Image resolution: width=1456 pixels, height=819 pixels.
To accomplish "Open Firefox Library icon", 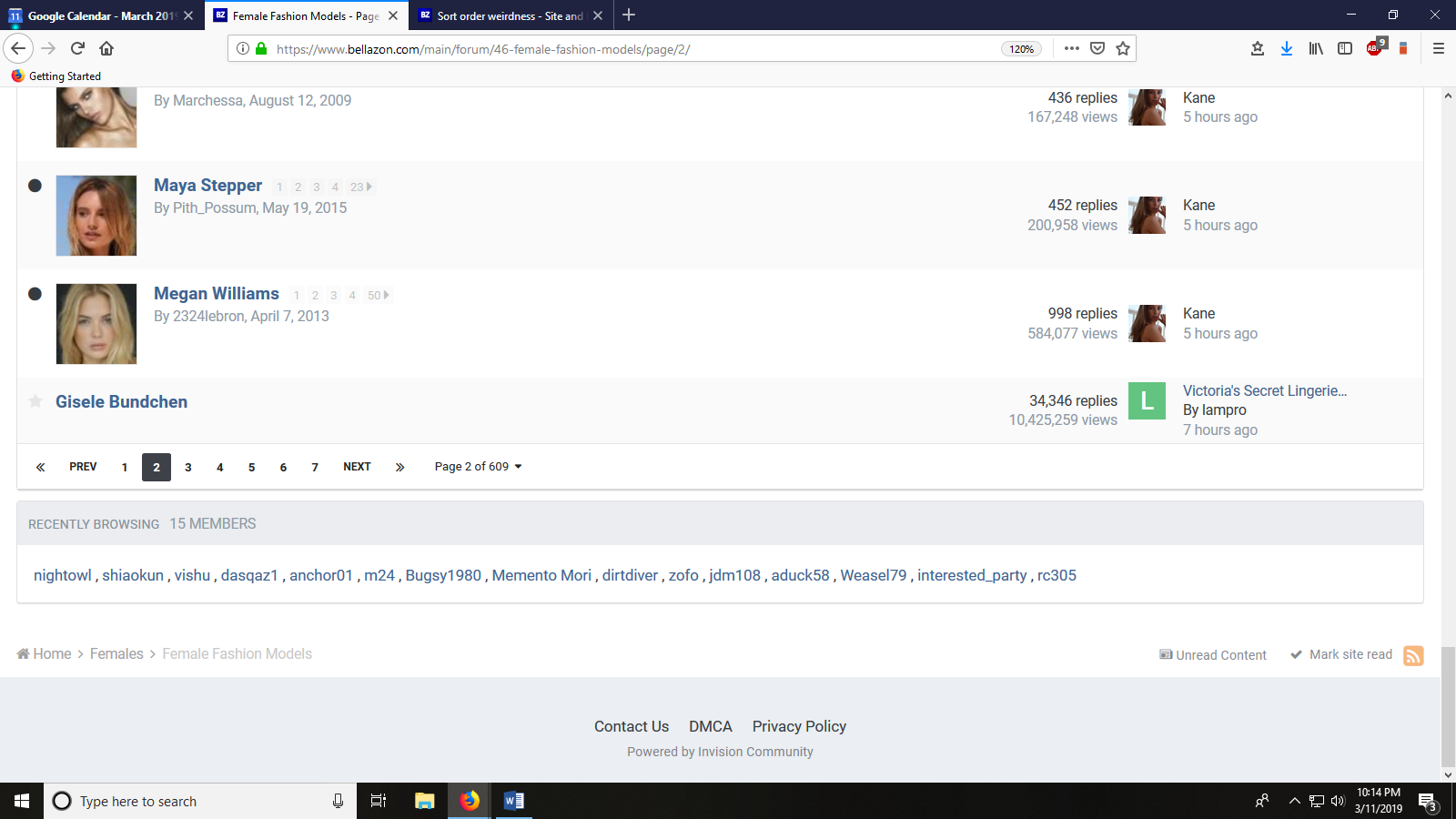I will click(1316, 48).
